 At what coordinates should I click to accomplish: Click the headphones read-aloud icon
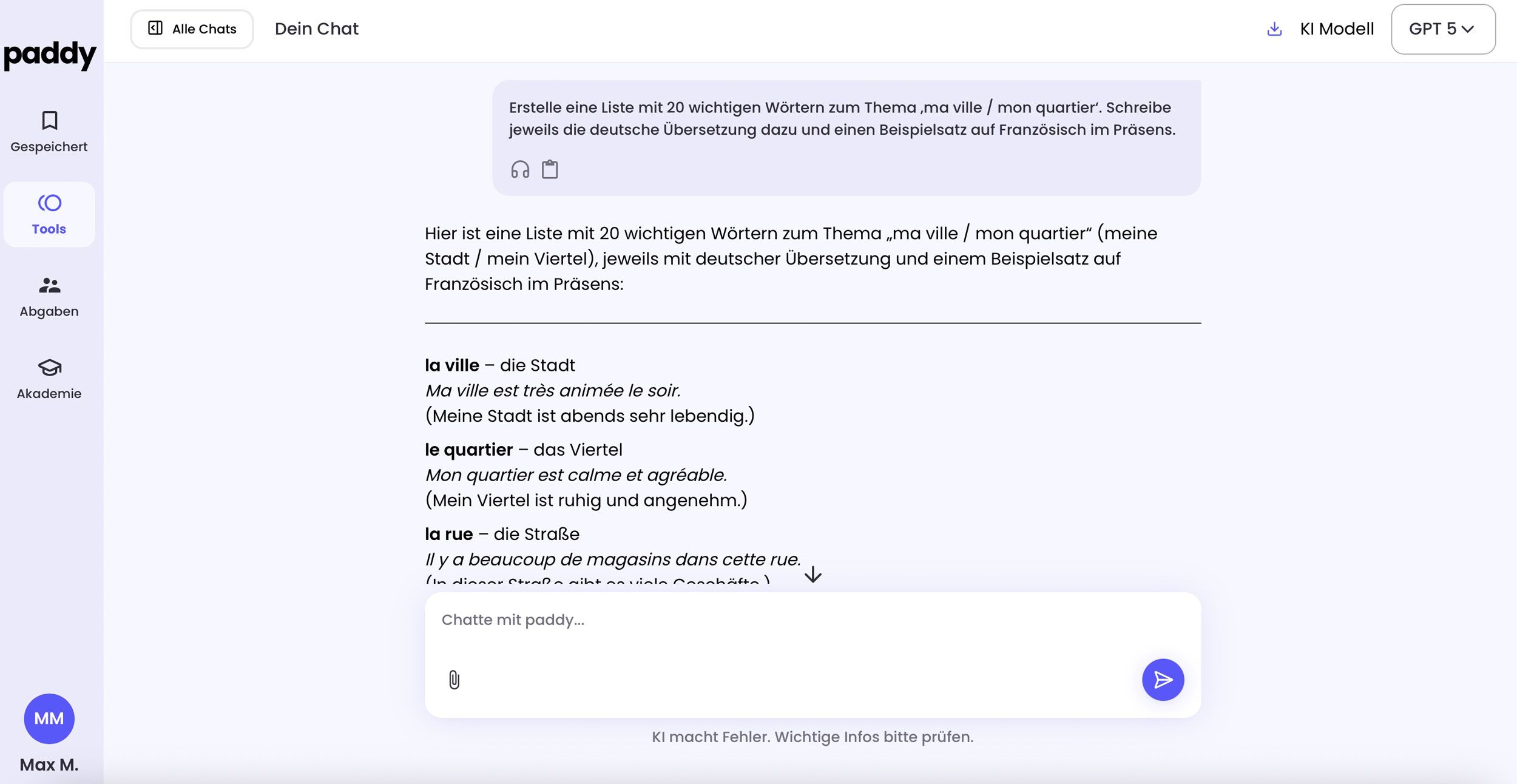[520, 169]
